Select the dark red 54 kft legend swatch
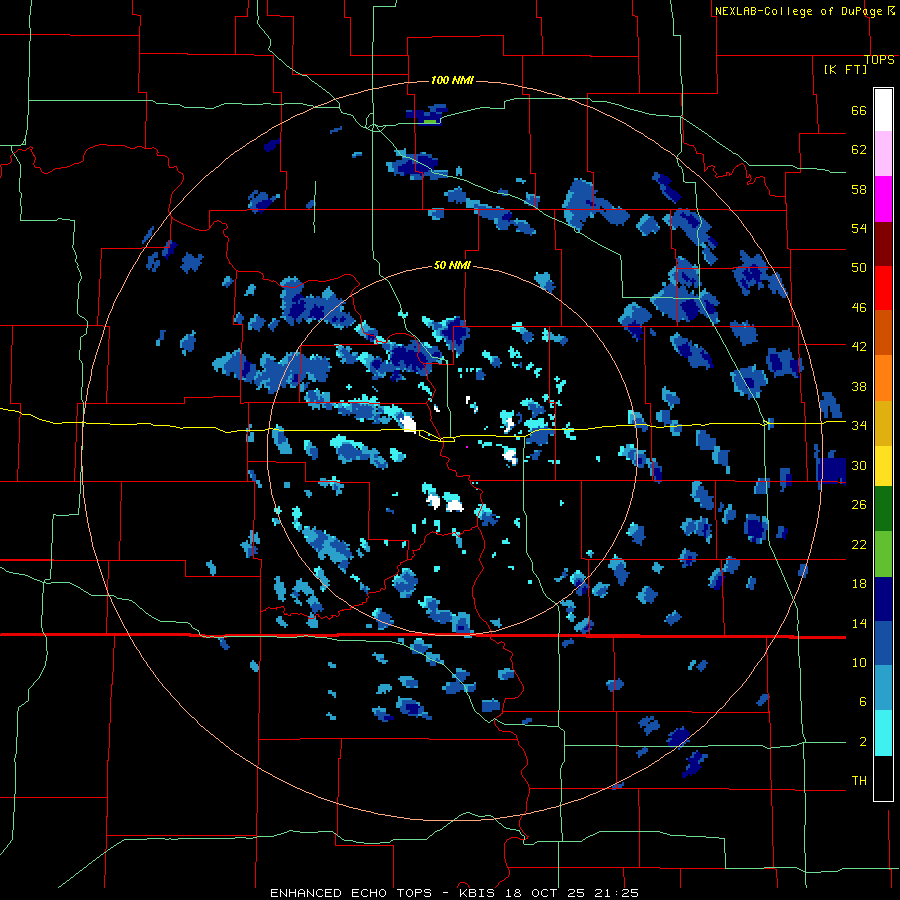The height and width of the screenshot is (900, 900). tap(883, 243)
